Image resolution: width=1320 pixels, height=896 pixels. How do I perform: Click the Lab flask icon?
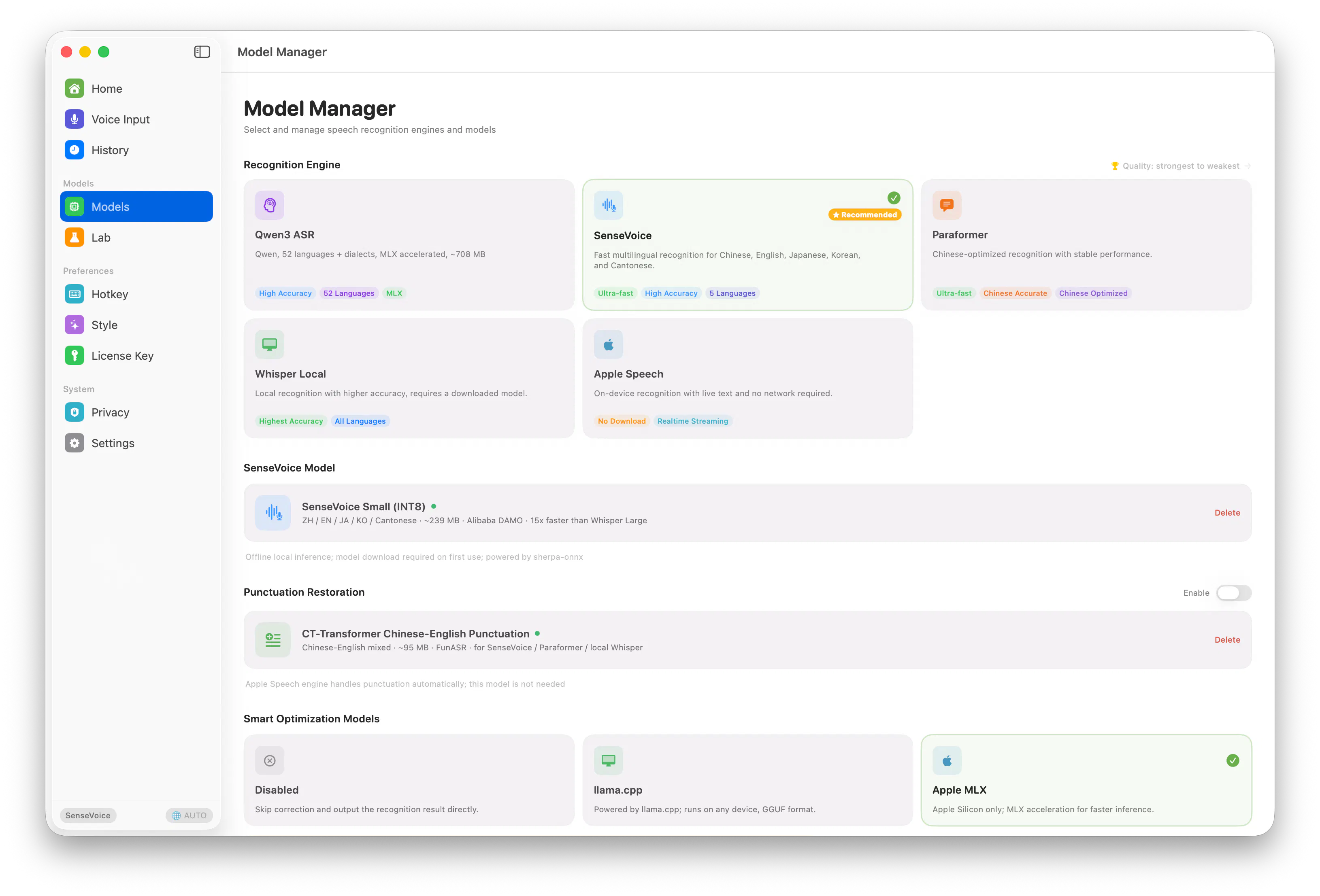[75, 237]
